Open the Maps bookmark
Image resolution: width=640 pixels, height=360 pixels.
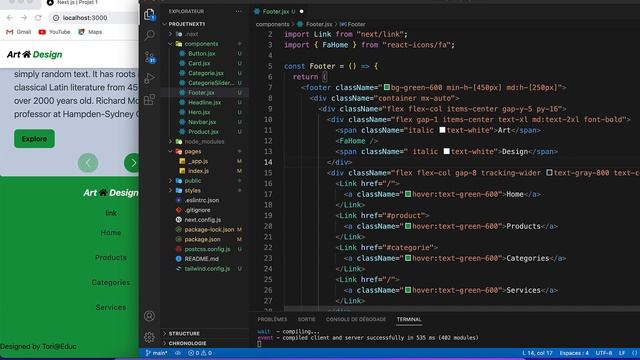click(x=90, y=32)
